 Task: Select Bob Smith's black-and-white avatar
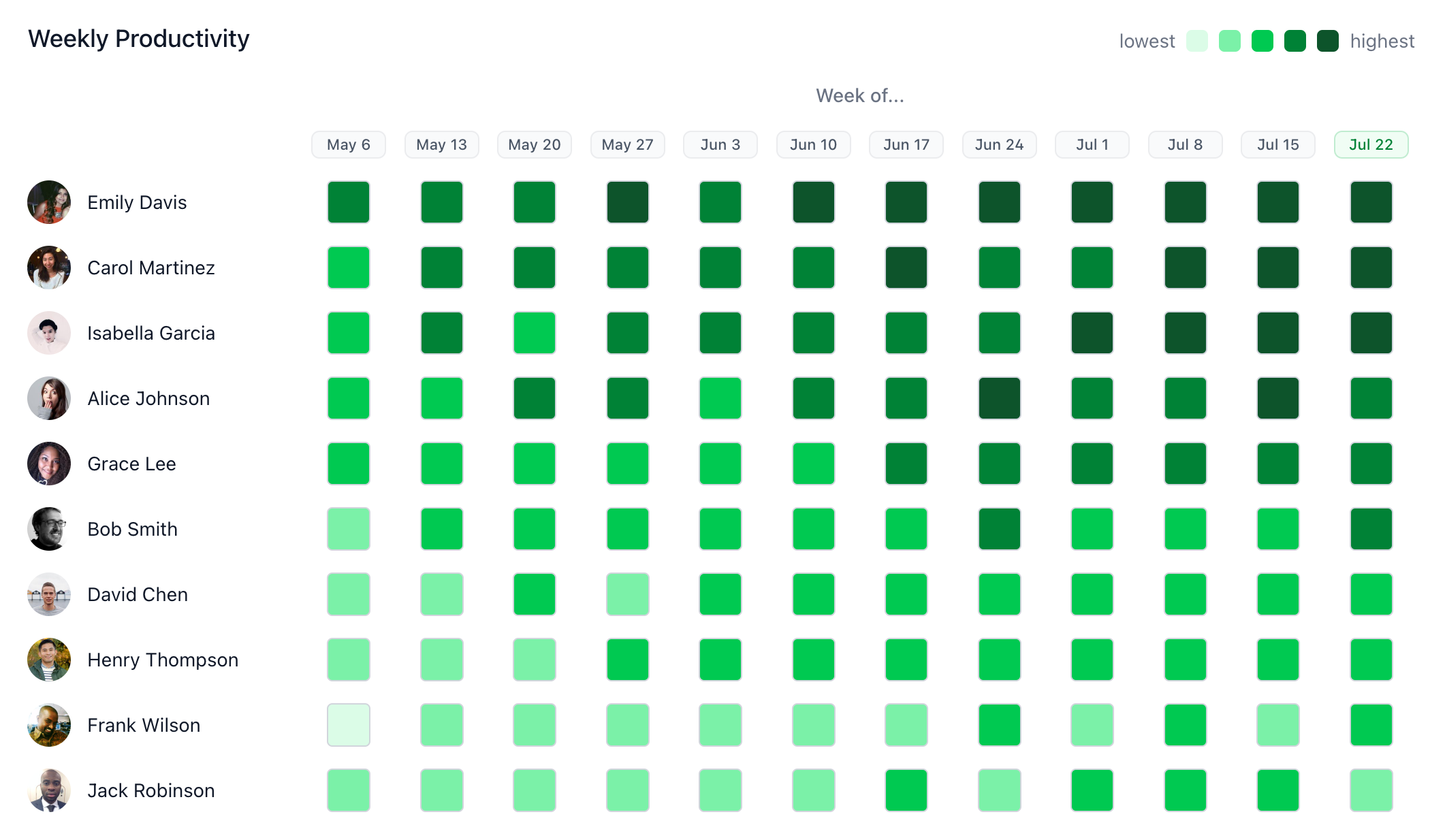[x=49, y=529]
